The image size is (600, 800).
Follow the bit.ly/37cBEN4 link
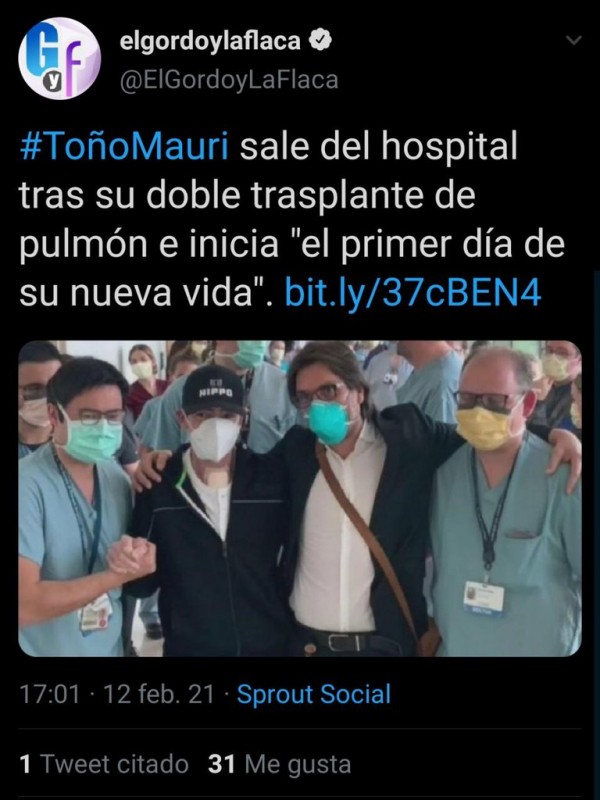(413, 293)
